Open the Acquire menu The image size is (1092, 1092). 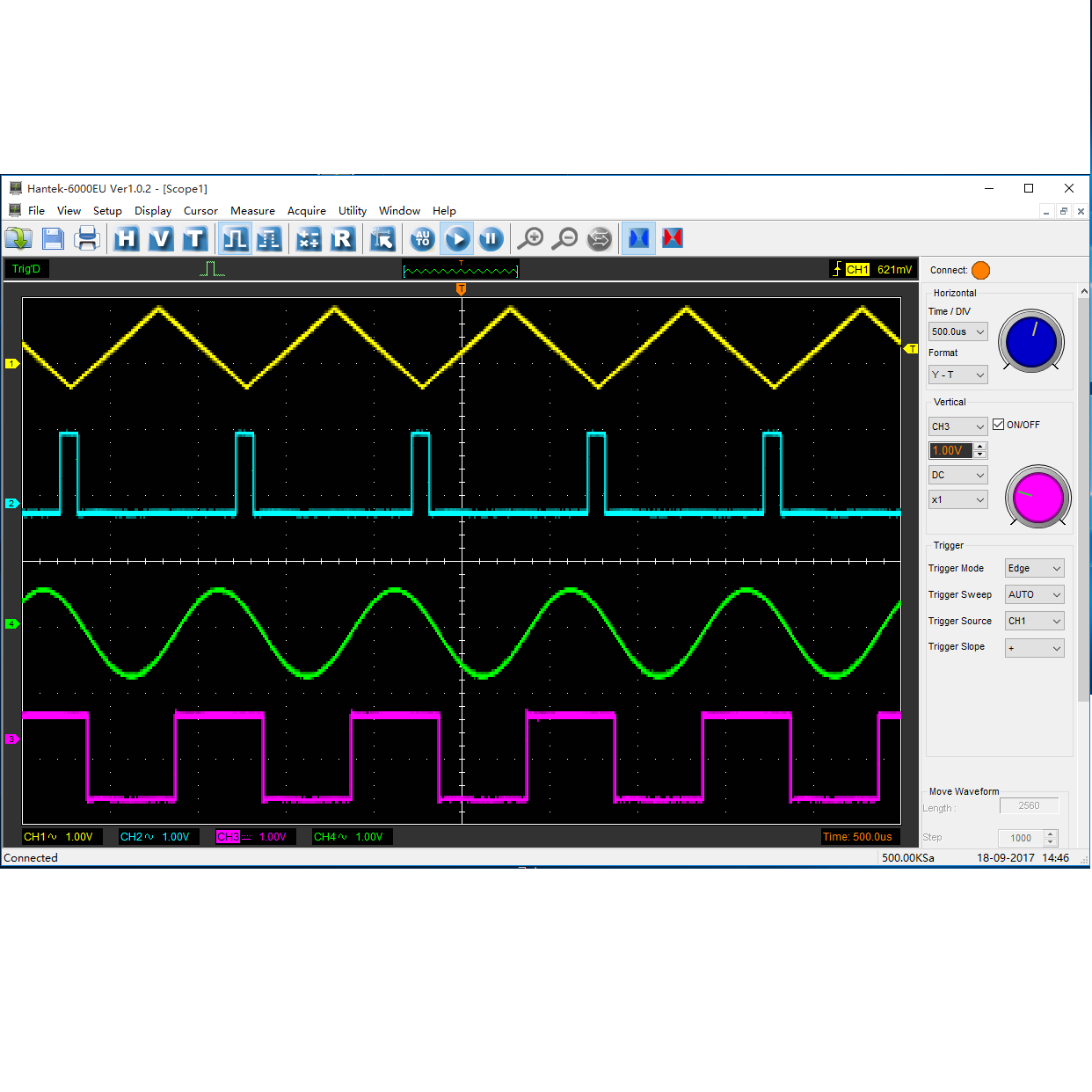[x=306, y=211]
